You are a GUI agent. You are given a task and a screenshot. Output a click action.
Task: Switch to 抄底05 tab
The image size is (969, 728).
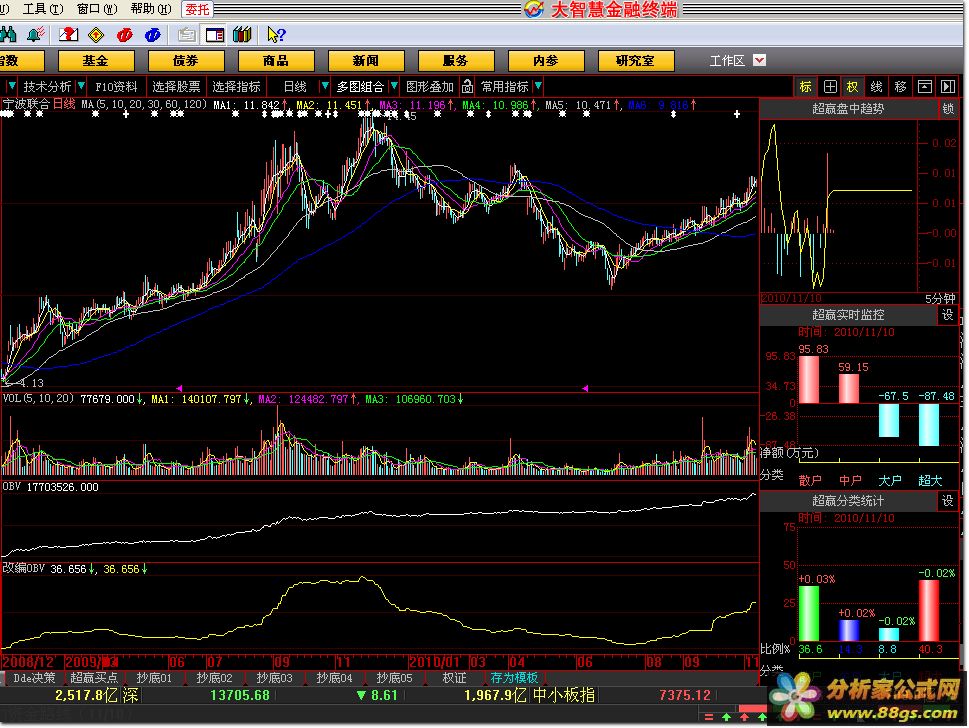pos(394,678)
